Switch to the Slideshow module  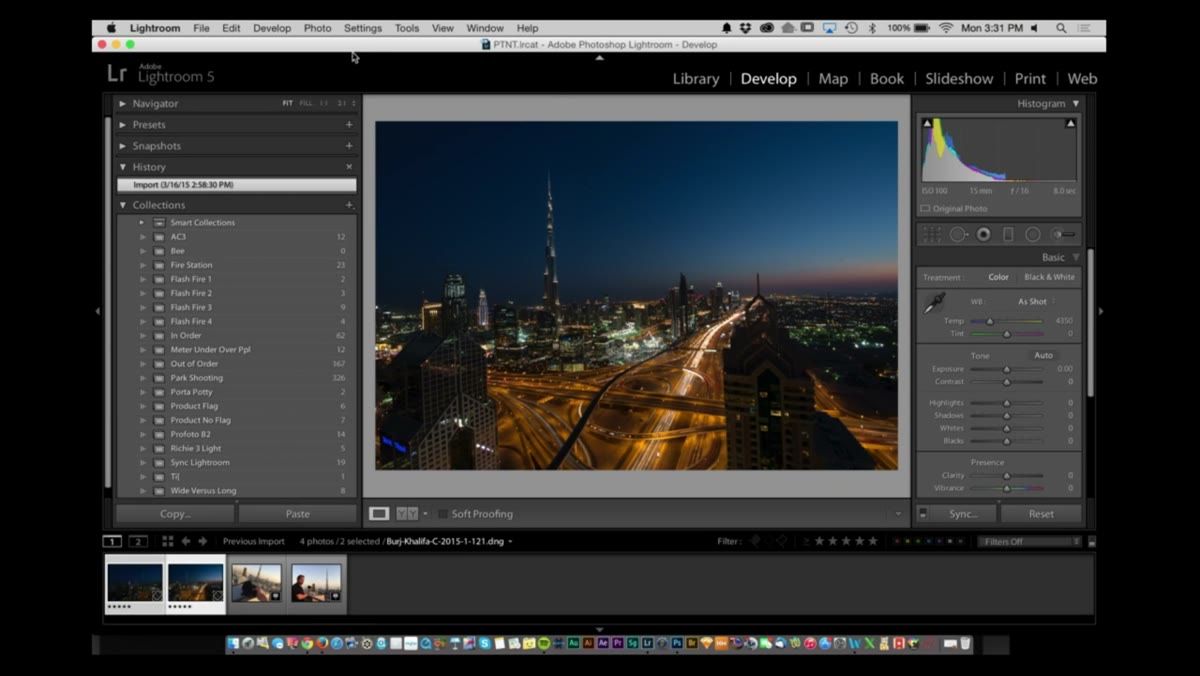[959, 79]
